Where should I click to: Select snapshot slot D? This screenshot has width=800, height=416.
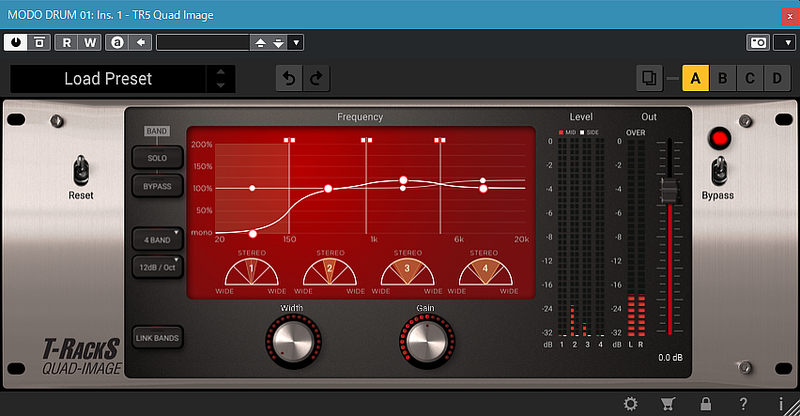pos(777,79)
